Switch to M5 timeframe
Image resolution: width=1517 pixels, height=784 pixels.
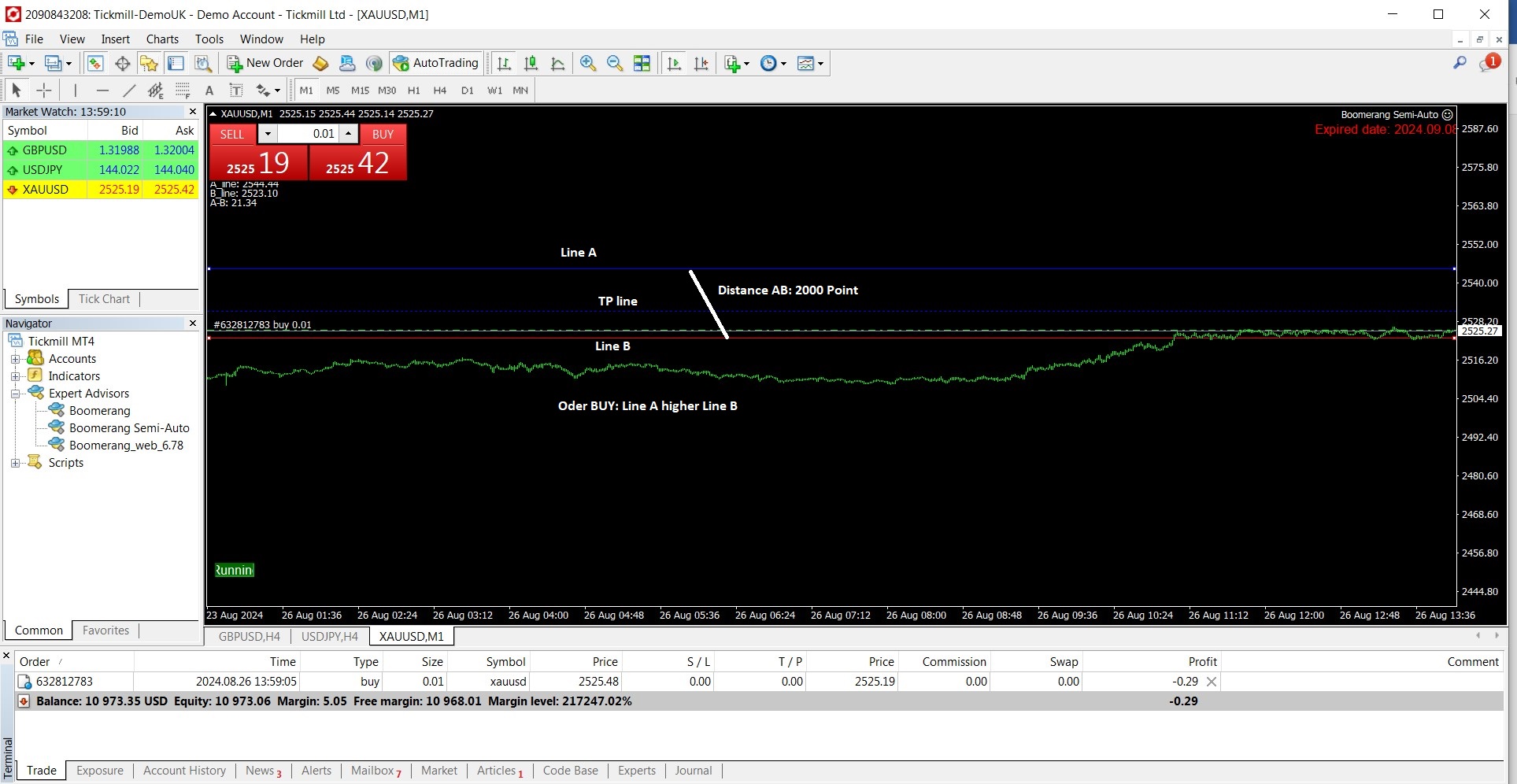point(333,90)
